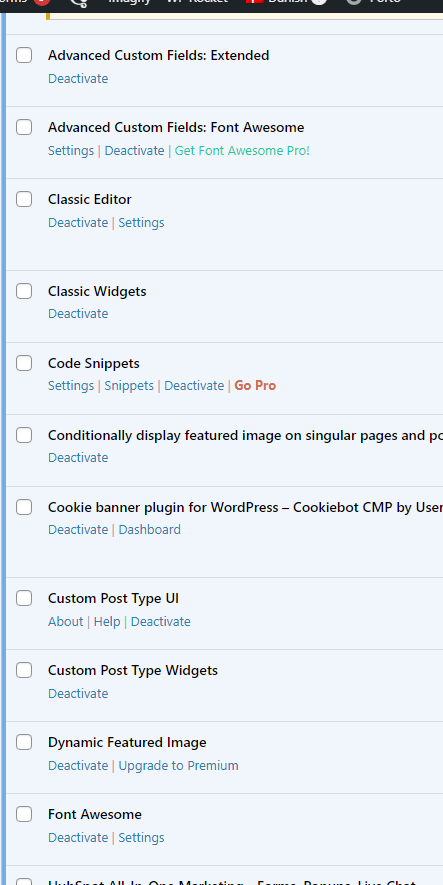
Task: Open the About link for Custom Post Type UI
Action: click(x=65, y=621)
